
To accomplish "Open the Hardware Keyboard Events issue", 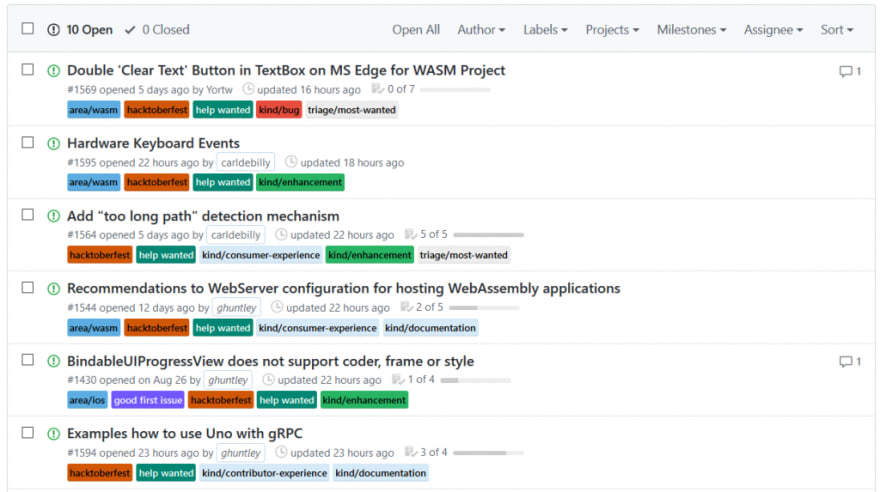I will click(x=153, y=144).
